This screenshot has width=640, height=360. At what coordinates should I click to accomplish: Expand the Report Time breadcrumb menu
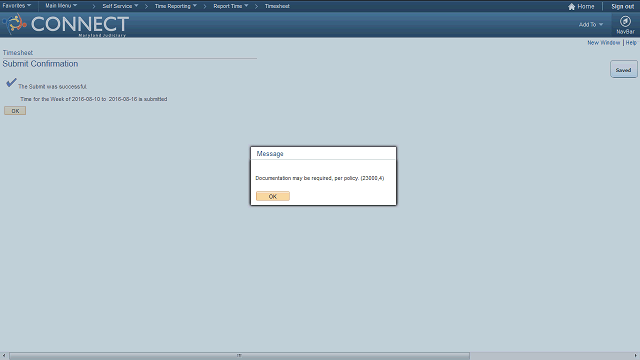tap(231, 6)
